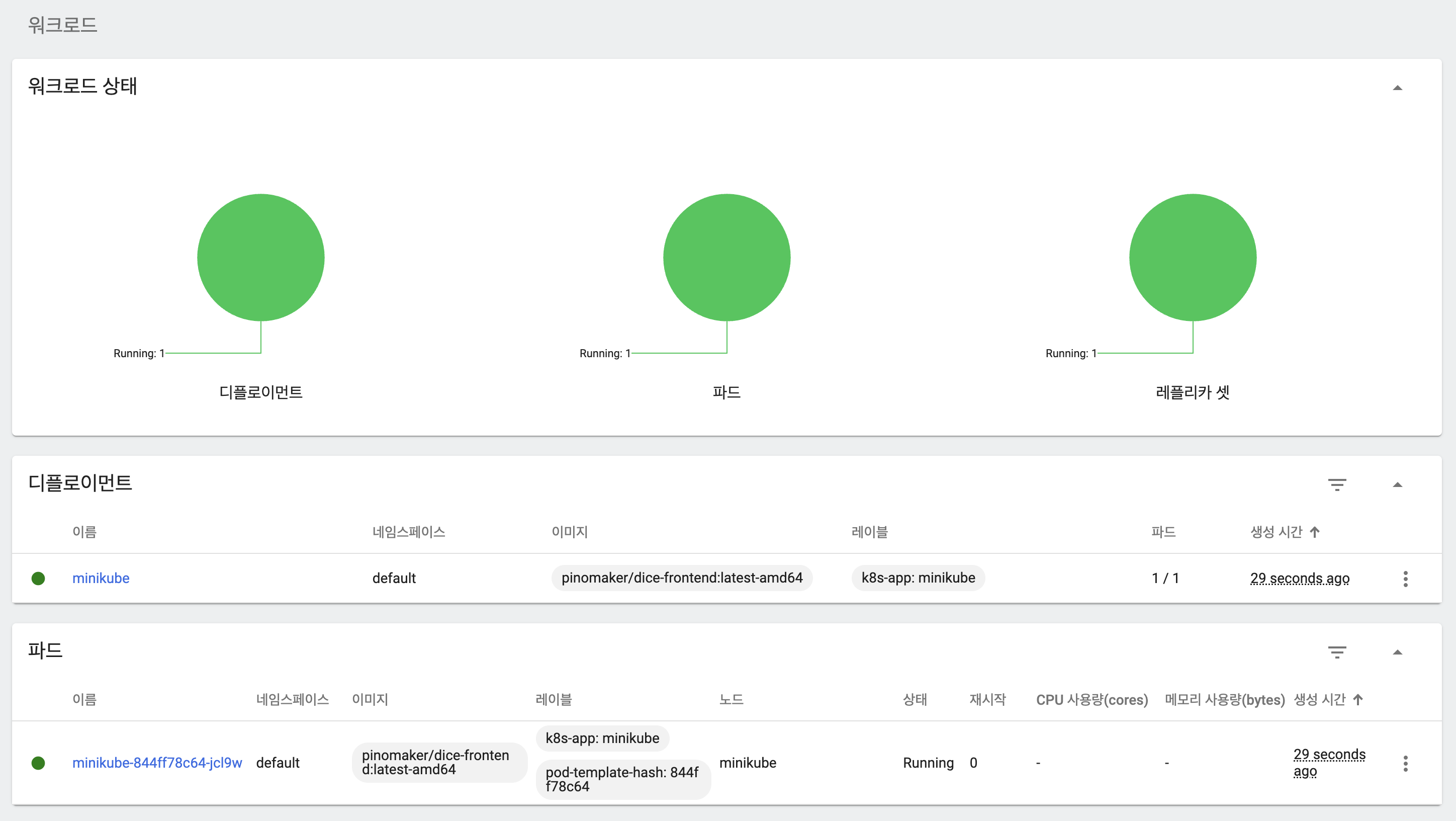The width and height of the screenshot is (1456, 821).
Task: Sort pods by 이름 column header
Action: point(84,699)
